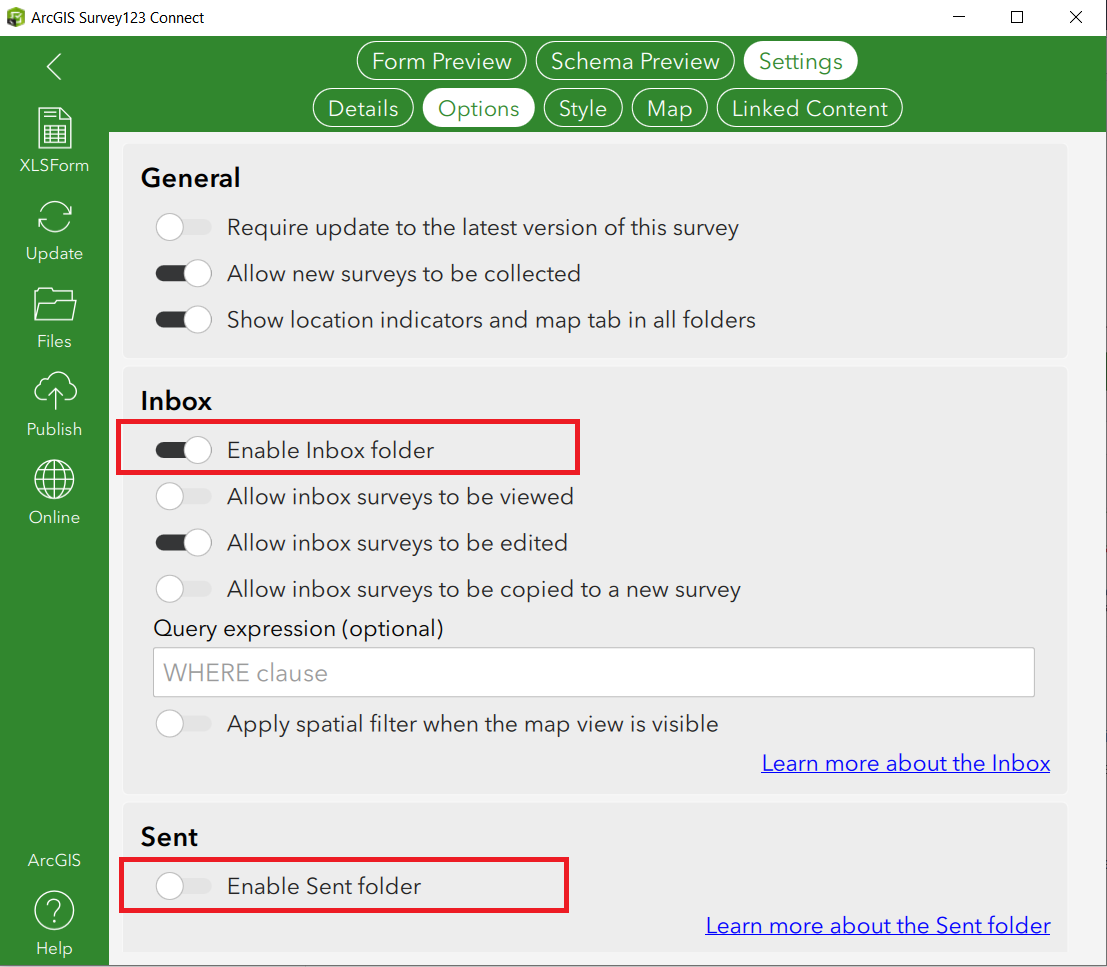Open the Files folder icon
The image size is (1107, 967).
click(x=54, y=304)
